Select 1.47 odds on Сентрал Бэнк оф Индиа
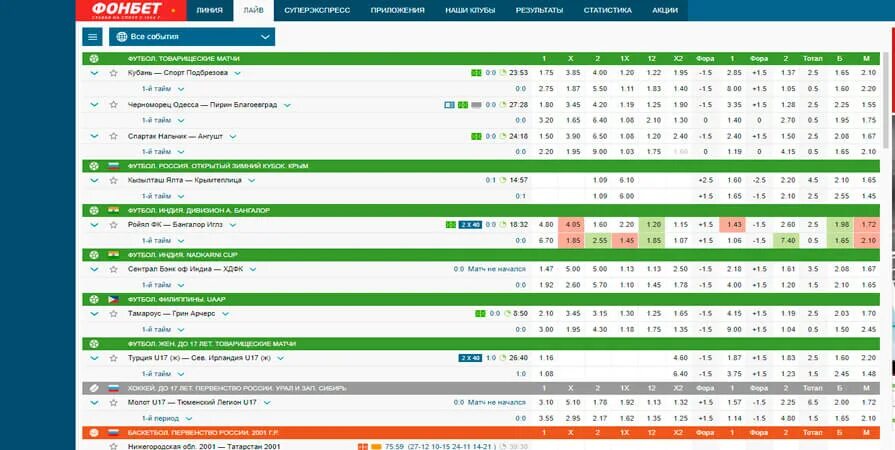Viewport: 895px width, 450px height. [546, 269]
